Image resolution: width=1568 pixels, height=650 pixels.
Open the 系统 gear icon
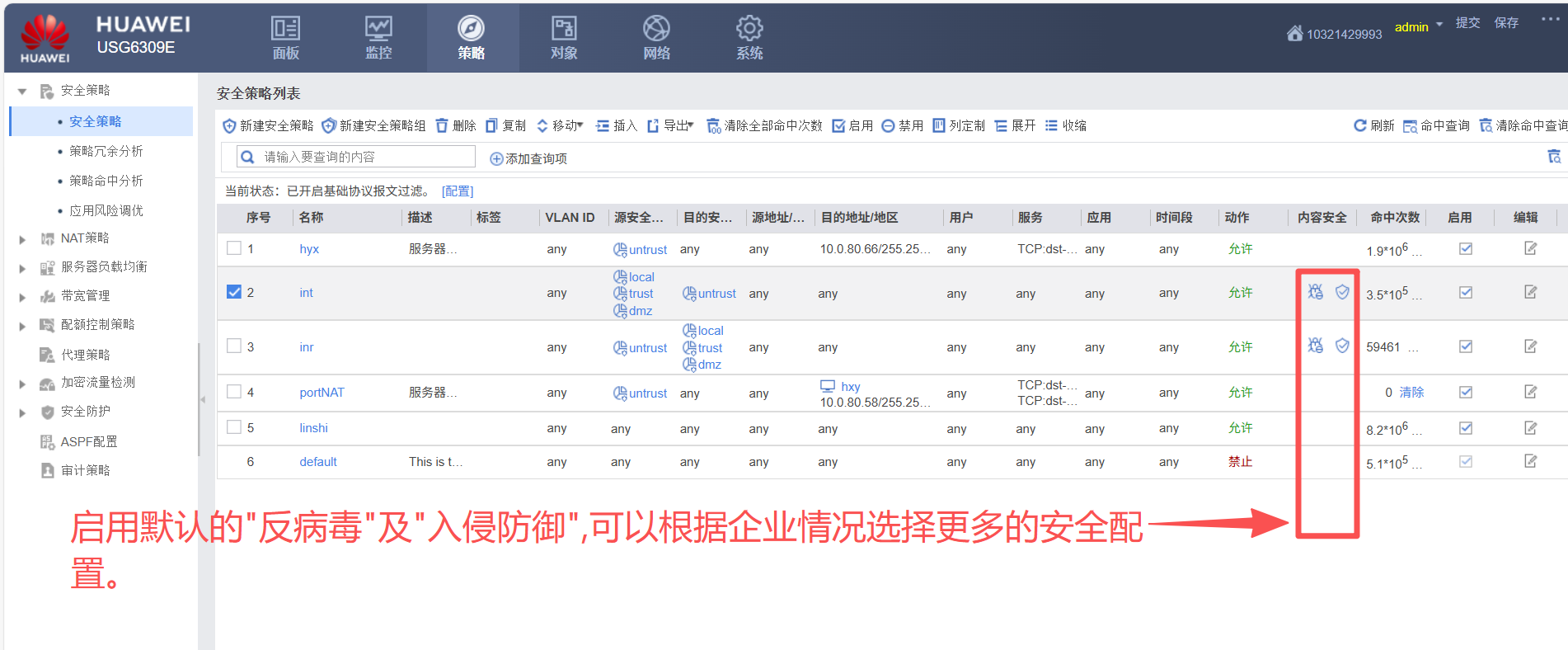pyautogui.click(x=749, y=29)
